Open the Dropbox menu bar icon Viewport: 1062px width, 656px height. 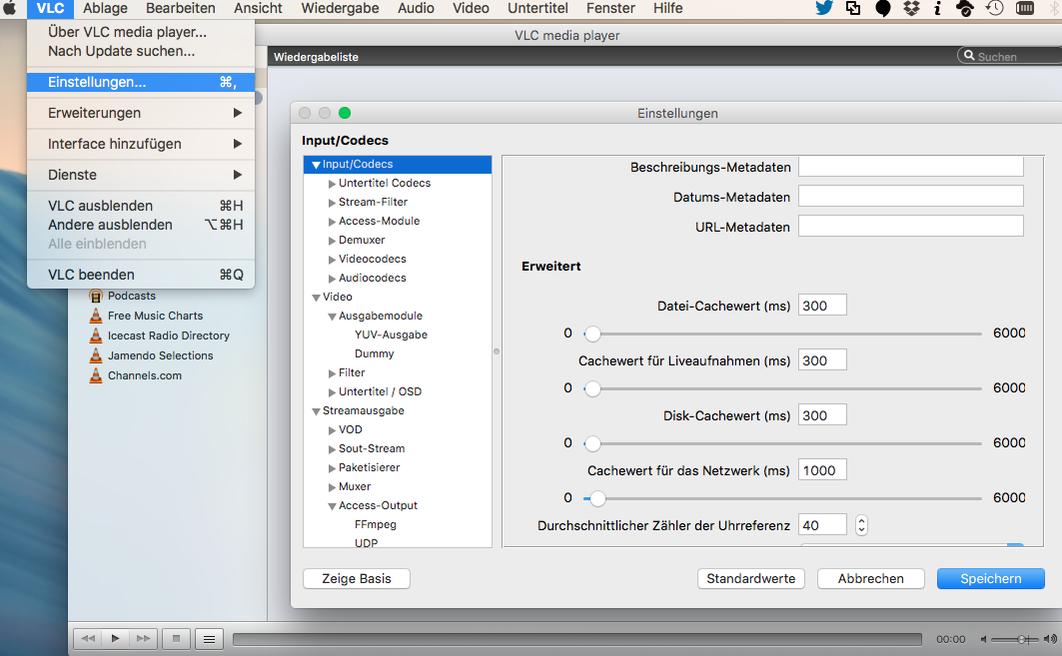[x=912, y=8]
